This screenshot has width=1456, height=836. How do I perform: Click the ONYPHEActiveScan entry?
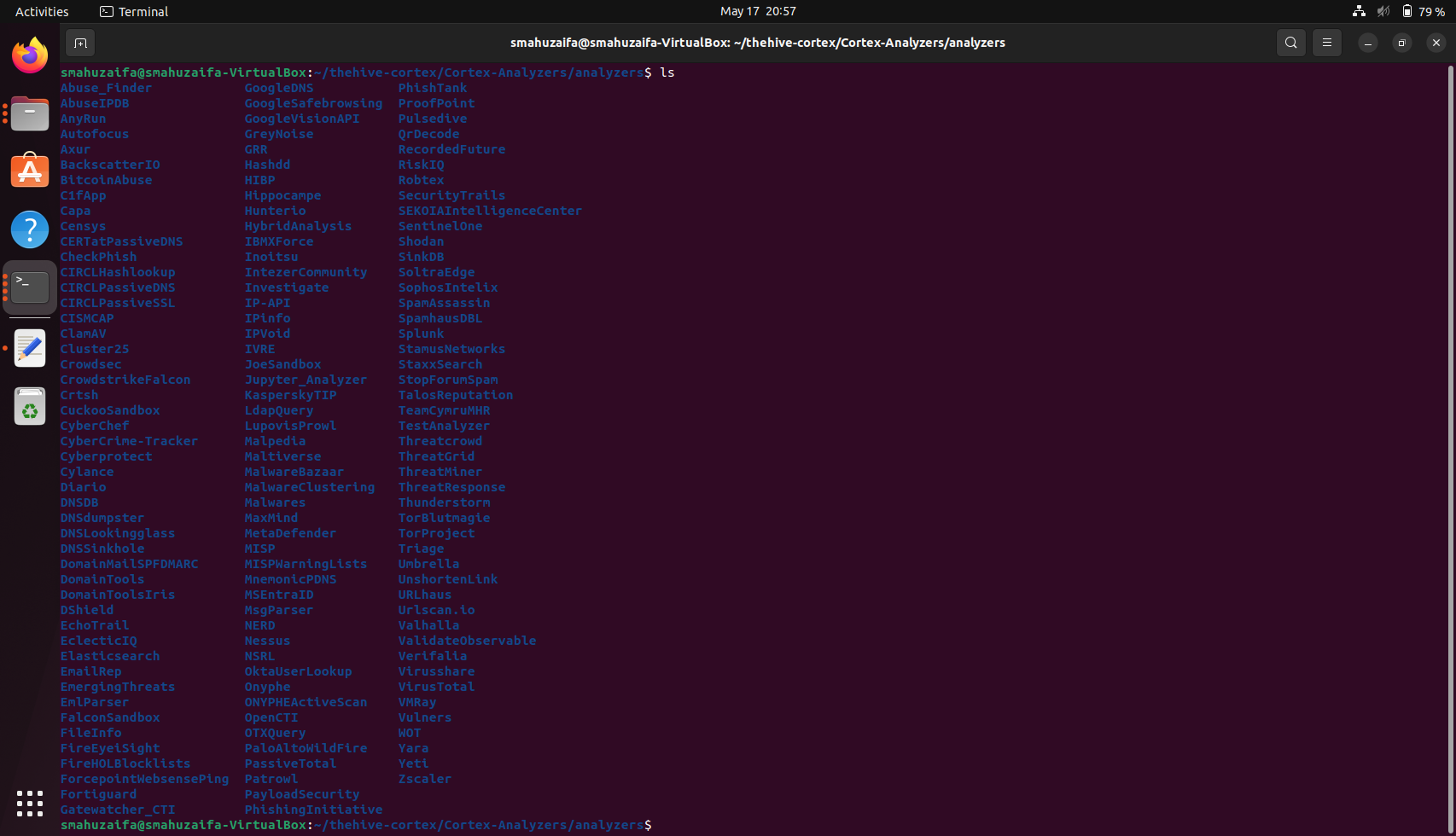tap(306, 702)
